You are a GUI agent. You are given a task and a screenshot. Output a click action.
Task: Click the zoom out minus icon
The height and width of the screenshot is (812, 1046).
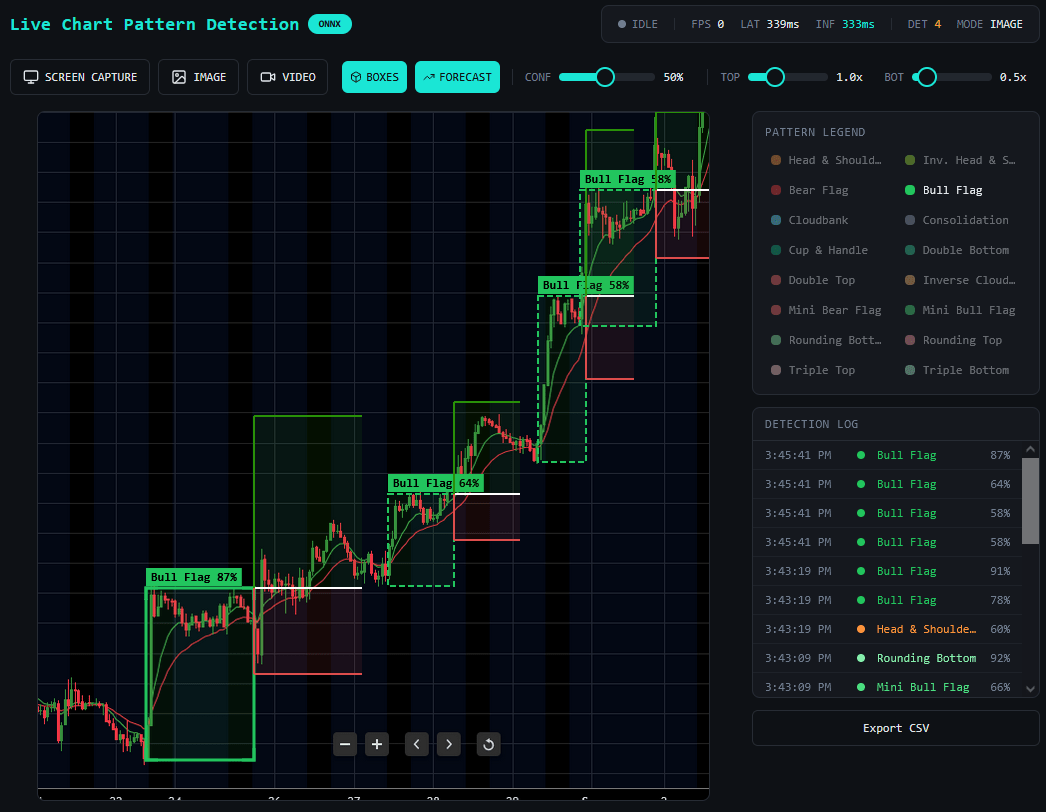coord(345,744)
